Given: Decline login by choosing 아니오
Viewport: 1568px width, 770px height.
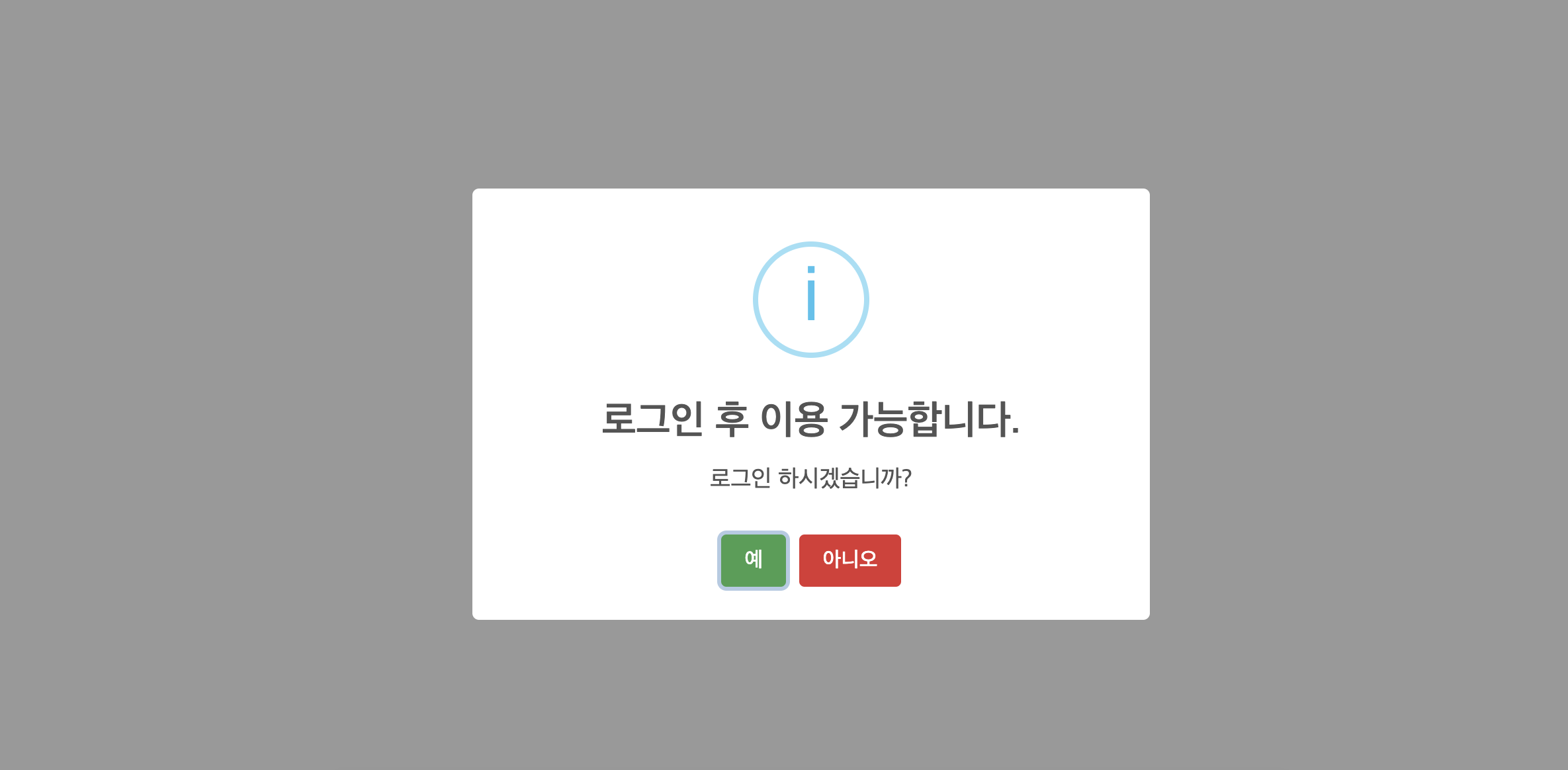Looking at the screenshot, I should click(x=849, y=560).
